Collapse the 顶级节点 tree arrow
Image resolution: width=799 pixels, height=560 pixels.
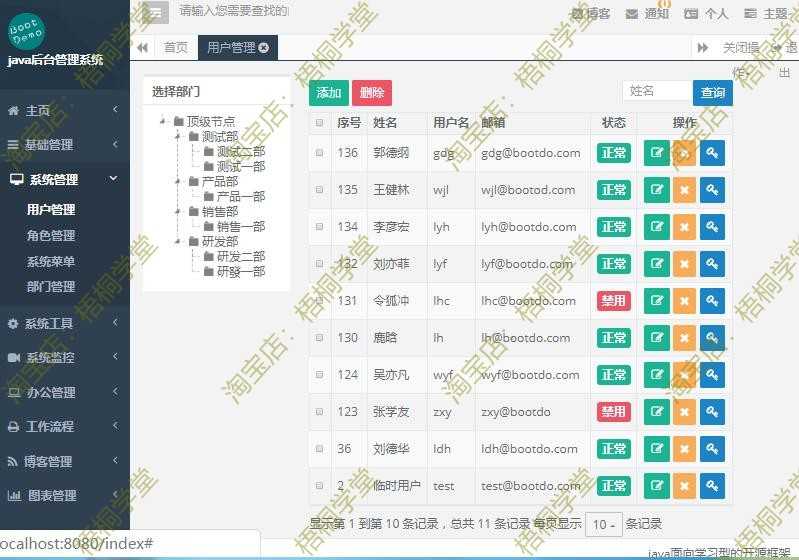coord(163,121)
